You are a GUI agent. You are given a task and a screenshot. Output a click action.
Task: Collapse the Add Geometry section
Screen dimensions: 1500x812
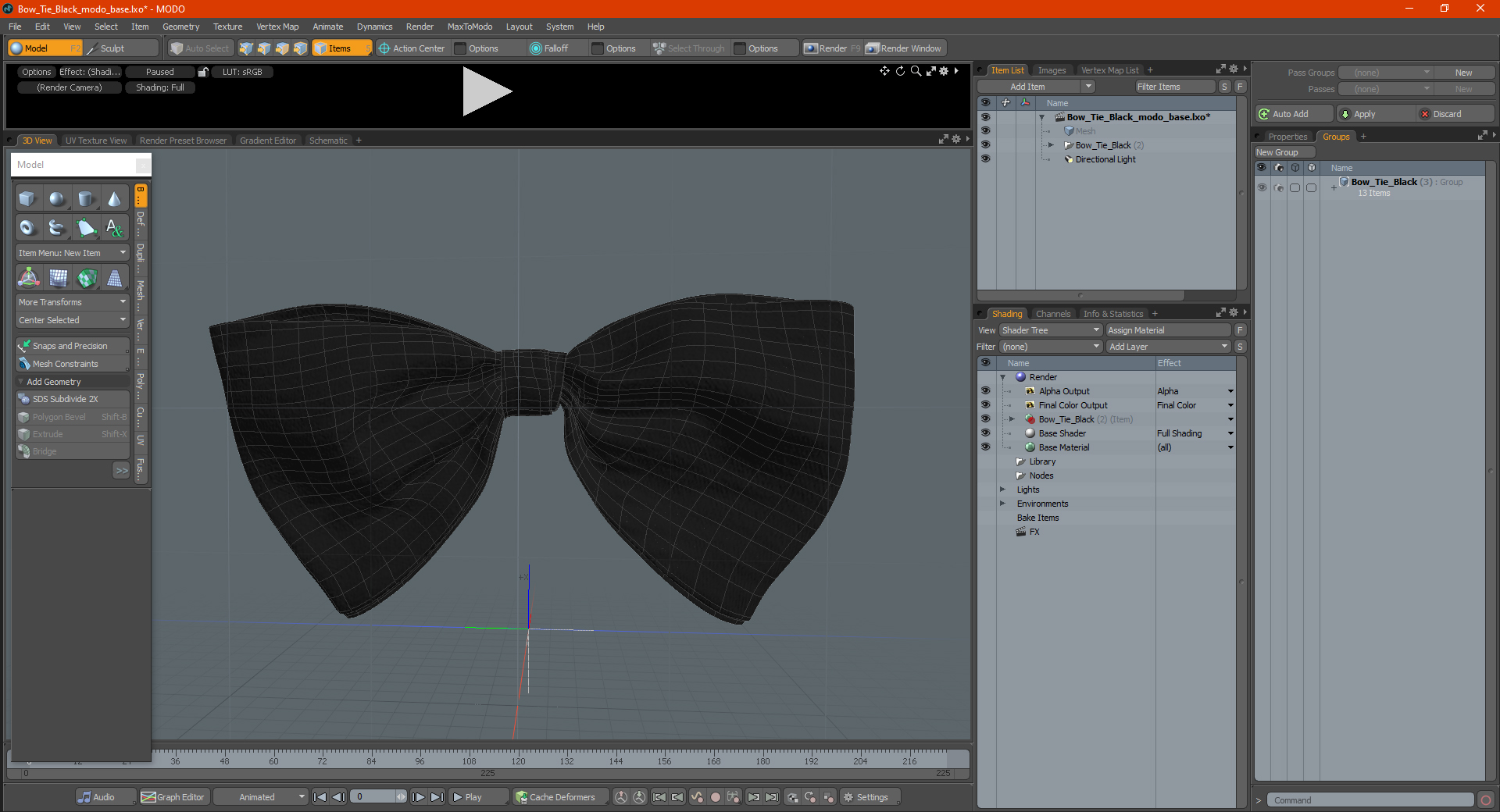21,382
